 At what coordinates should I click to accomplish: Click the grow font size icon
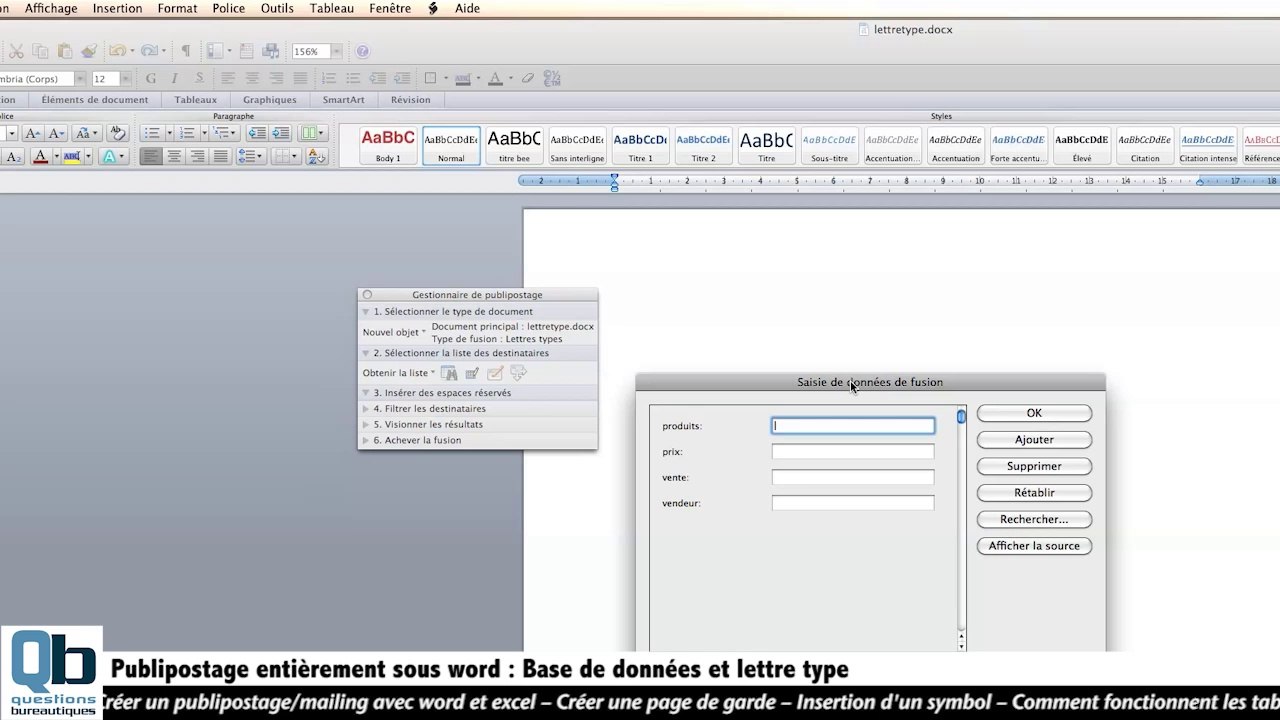(x=32, y=133)
